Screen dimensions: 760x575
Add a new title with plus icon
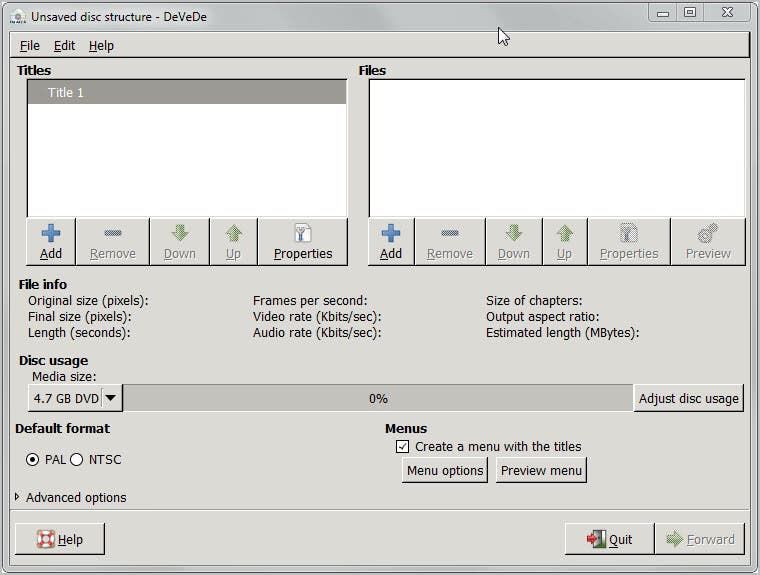click(51, 242)
